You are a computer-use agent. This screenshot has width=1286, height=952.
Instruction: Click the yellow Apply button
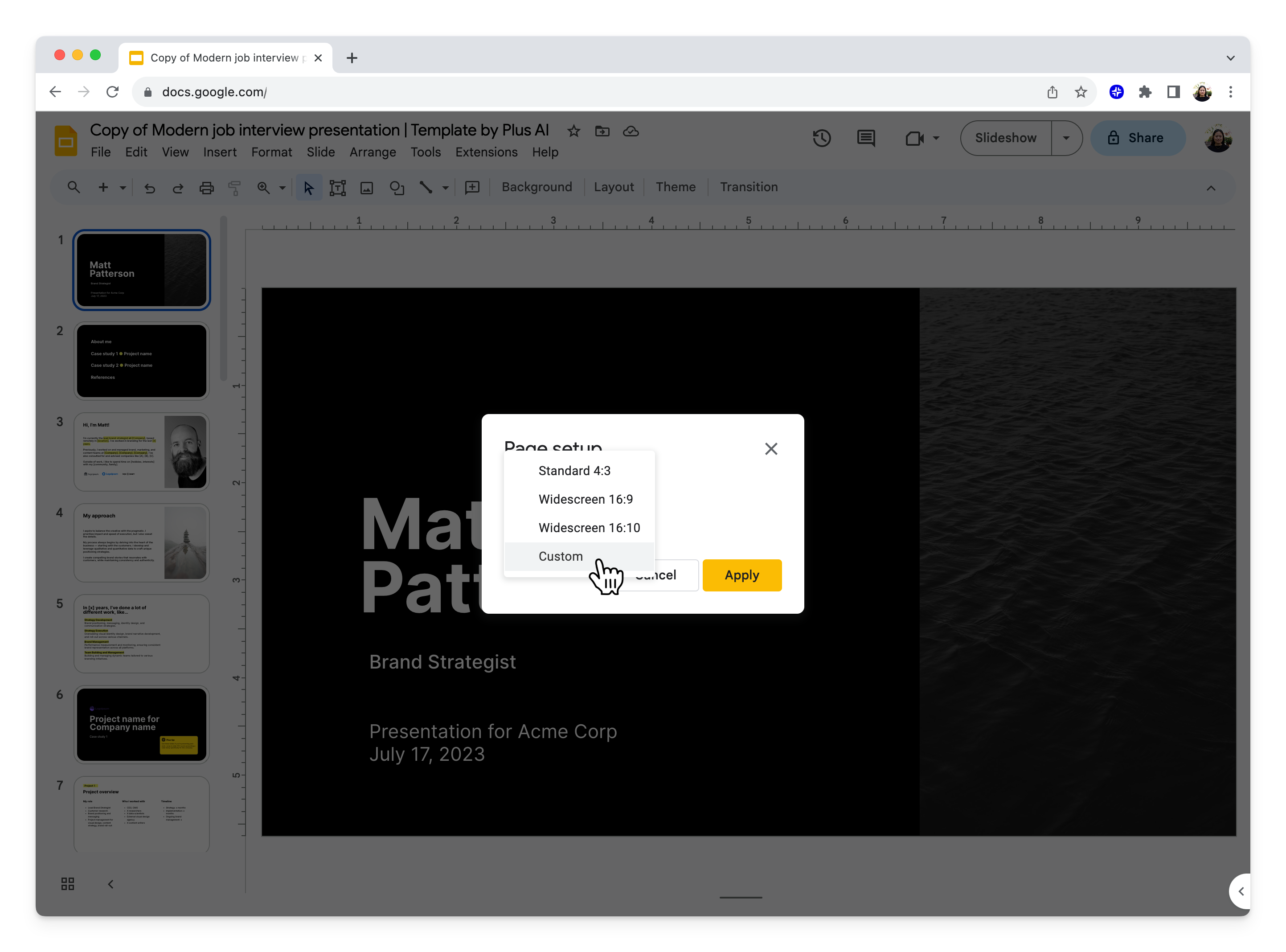pos(741,575)
